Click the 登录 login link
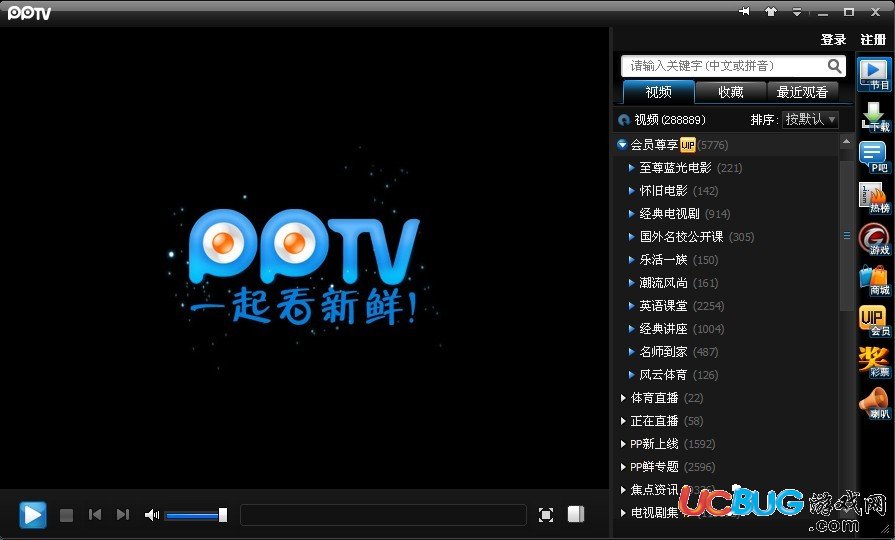Image resolution: width=895 pixels, height=540 pixels. [x=833, y=39]
